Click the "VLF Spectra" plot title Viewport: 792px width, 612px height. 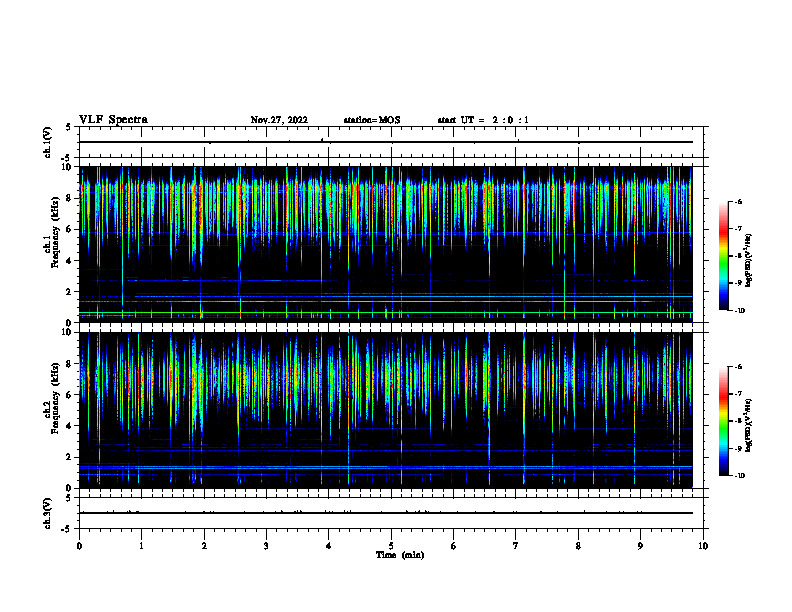[113, 120]
